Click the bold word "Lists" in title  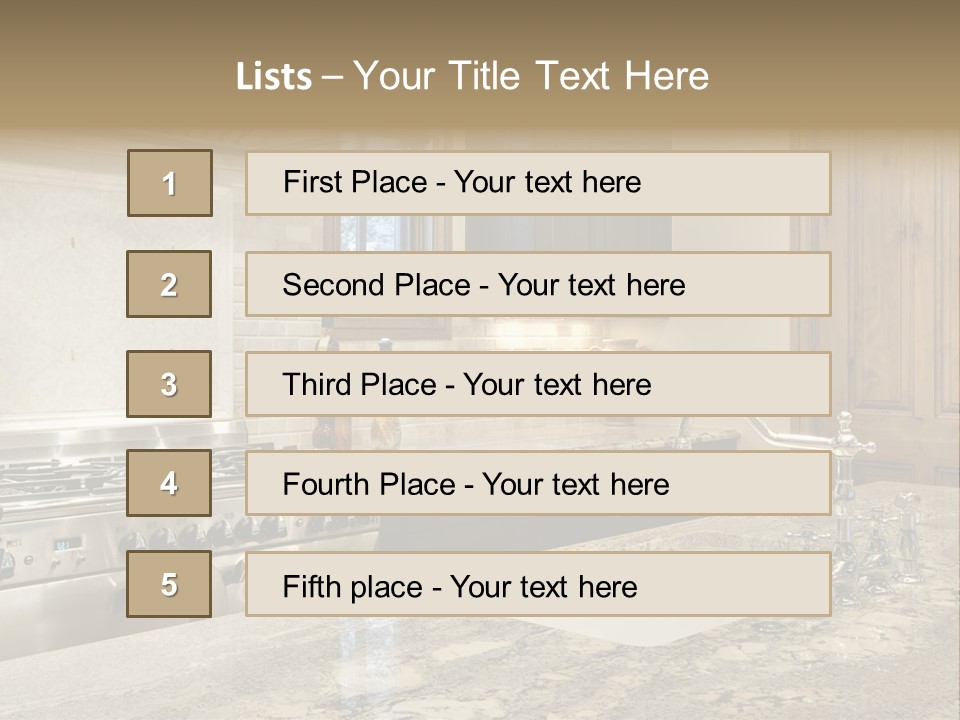click(x=274, y=76)
